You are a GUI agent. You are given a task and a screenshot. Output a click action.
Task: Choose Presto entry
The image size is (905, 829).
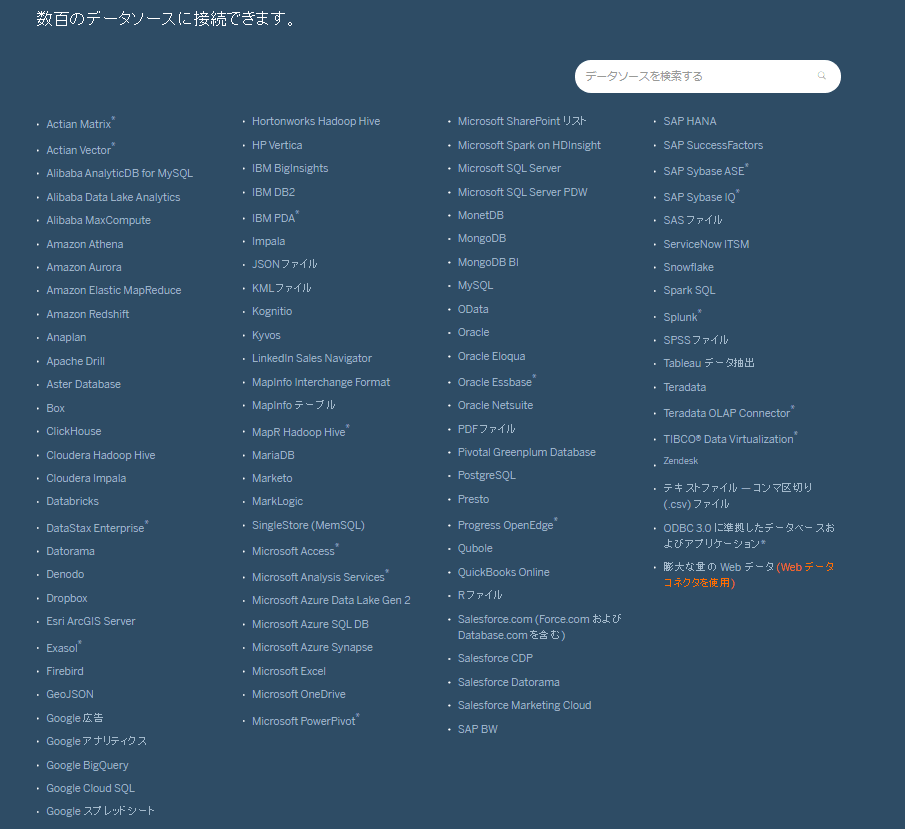coord(473,499)
